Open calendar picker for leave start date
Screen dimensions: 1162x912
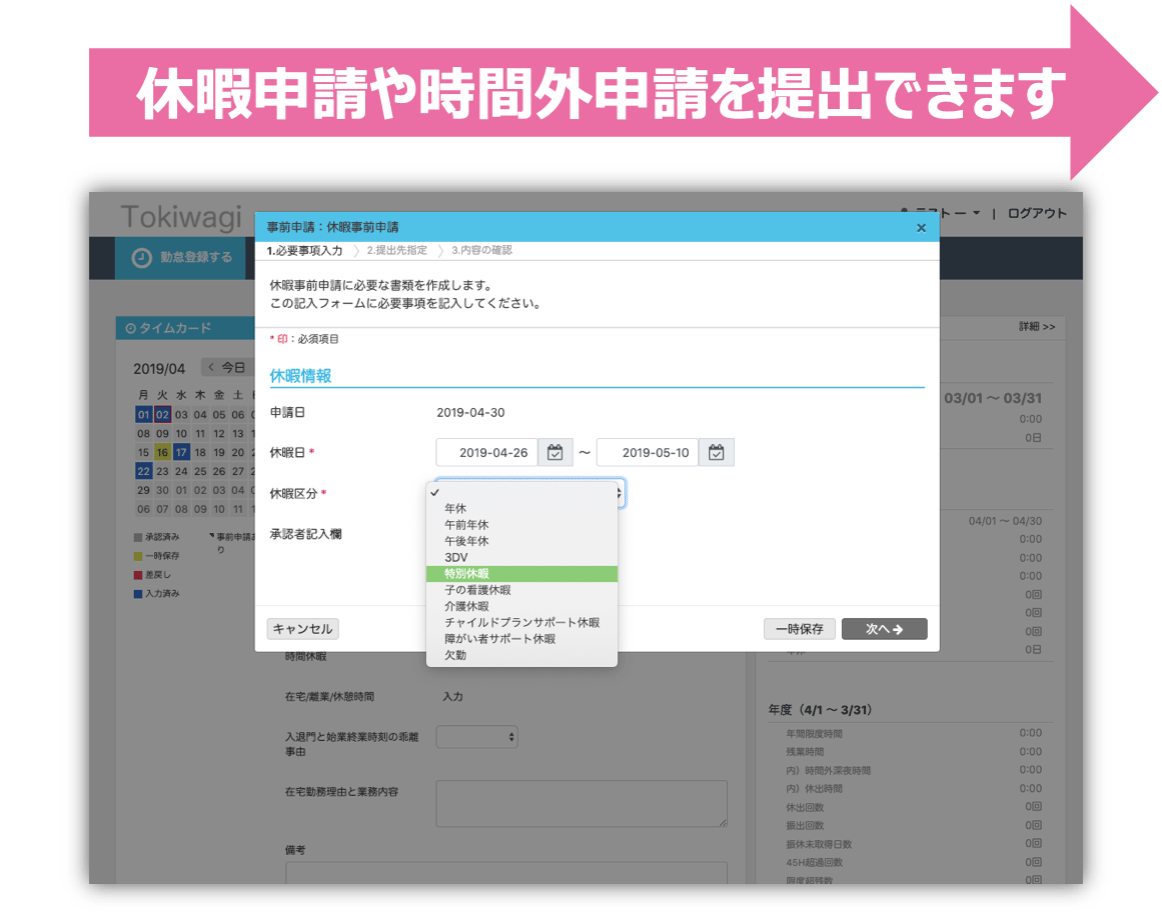tap(556, 453)
